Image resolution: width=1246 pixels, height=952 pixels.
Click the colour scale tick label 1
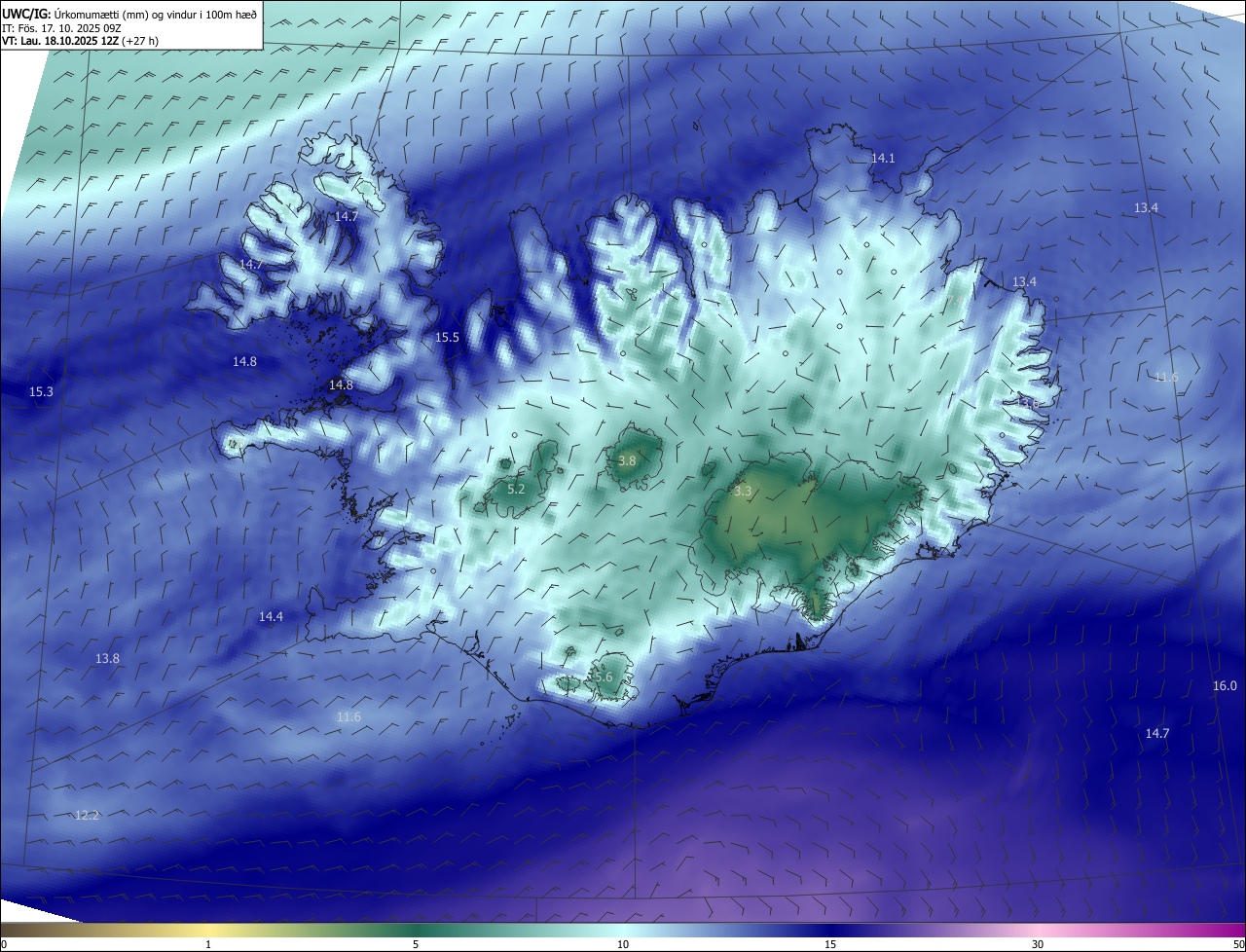coord(208,944)
